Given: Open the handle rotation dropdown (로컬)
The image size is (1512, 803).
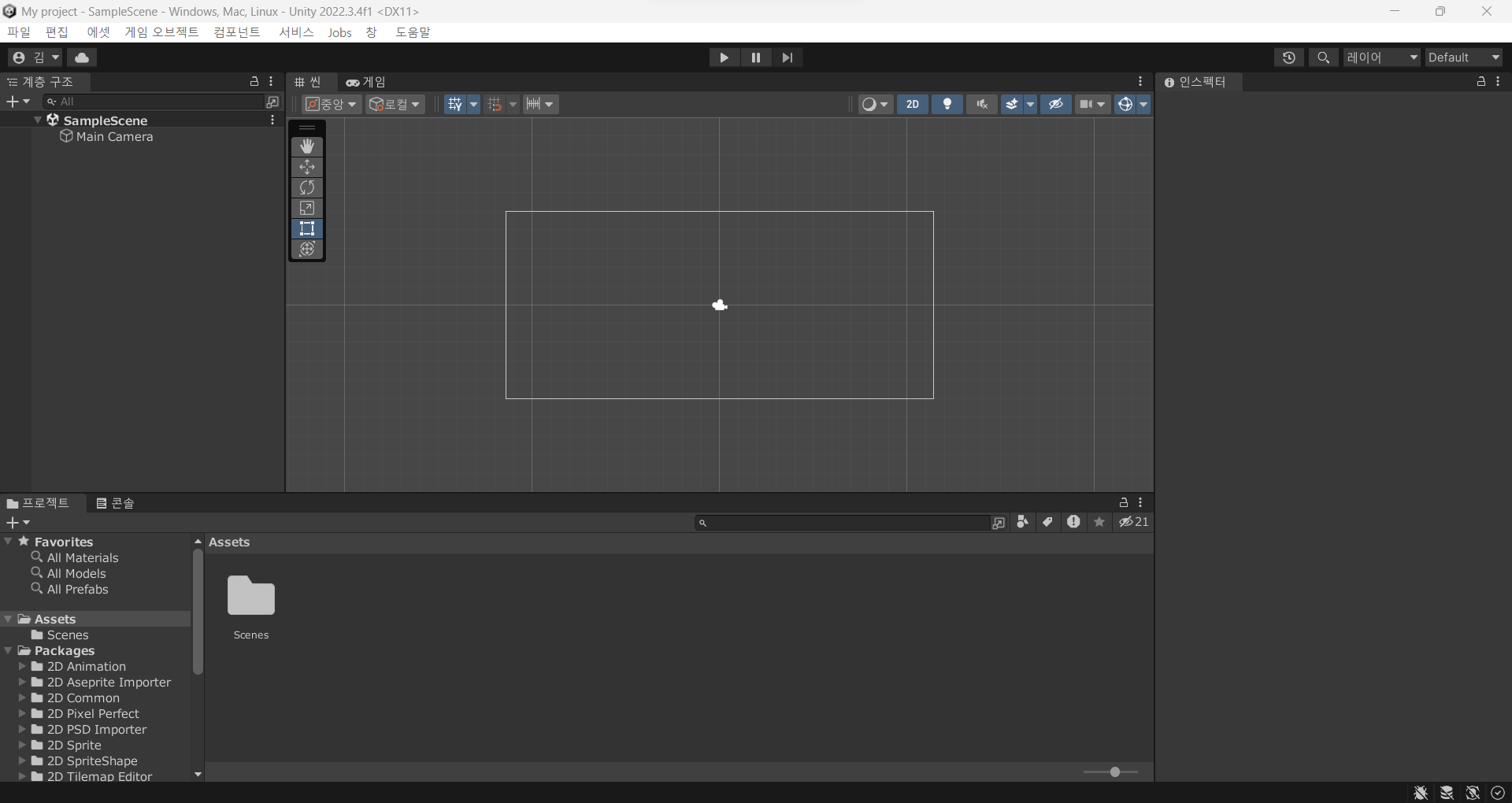Looking at the screenshot, I should point(395,104).
